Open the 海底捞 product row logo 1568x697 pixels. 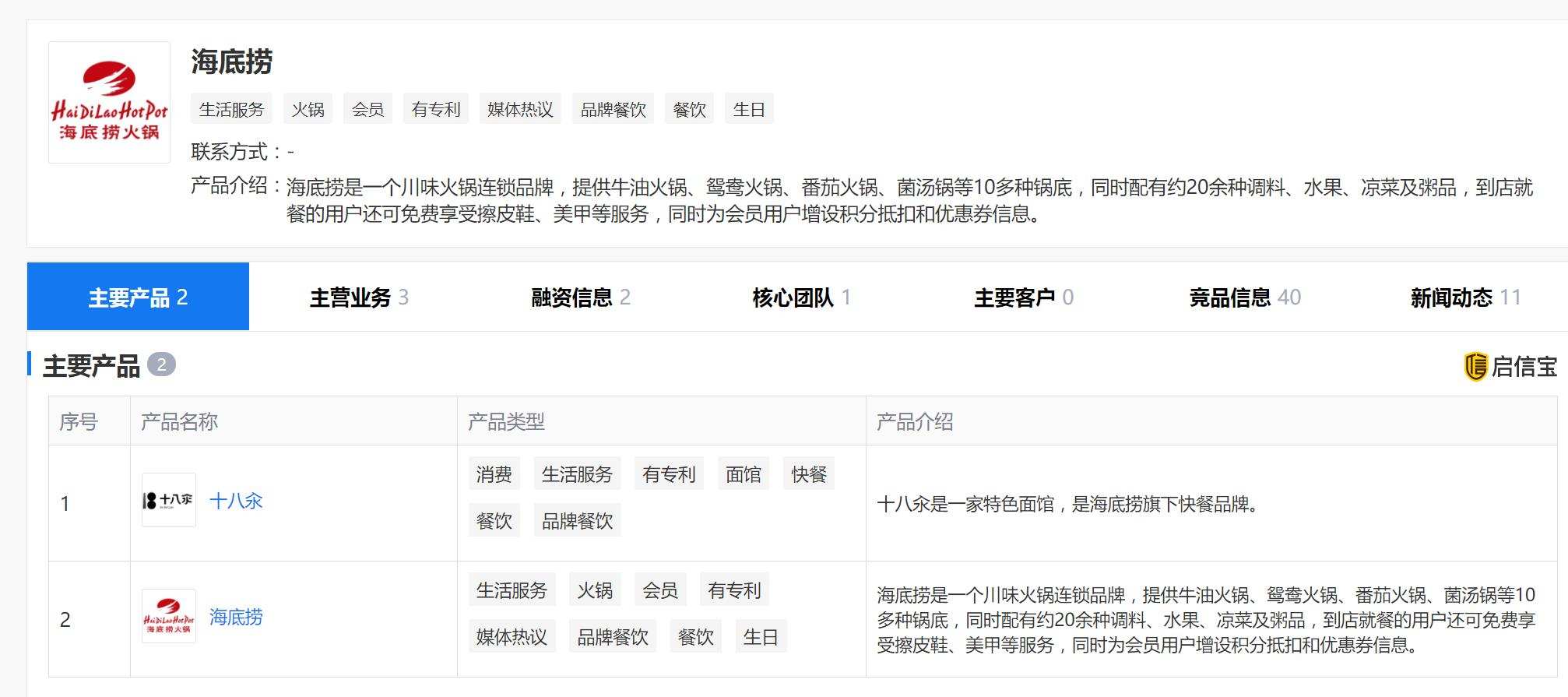coord(169,616)
